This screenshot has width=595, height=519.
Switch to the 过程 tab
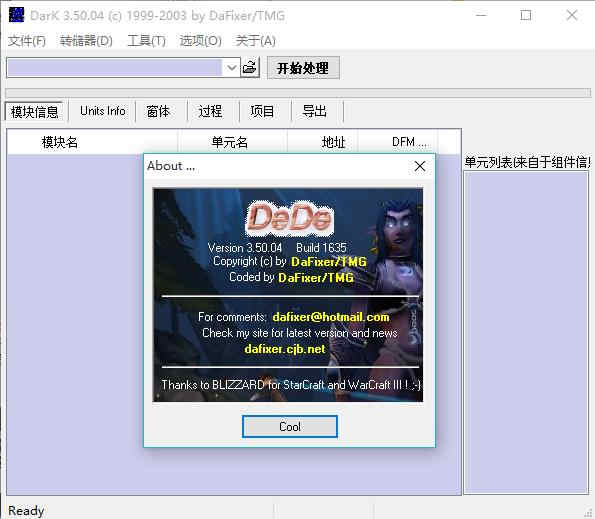(210, 111)
